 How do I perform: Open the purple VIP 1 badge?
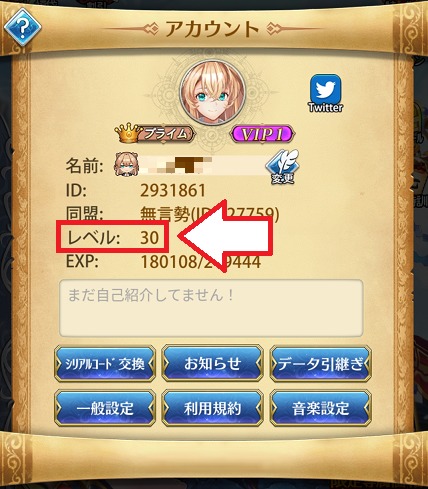click(x=263, y=134)
